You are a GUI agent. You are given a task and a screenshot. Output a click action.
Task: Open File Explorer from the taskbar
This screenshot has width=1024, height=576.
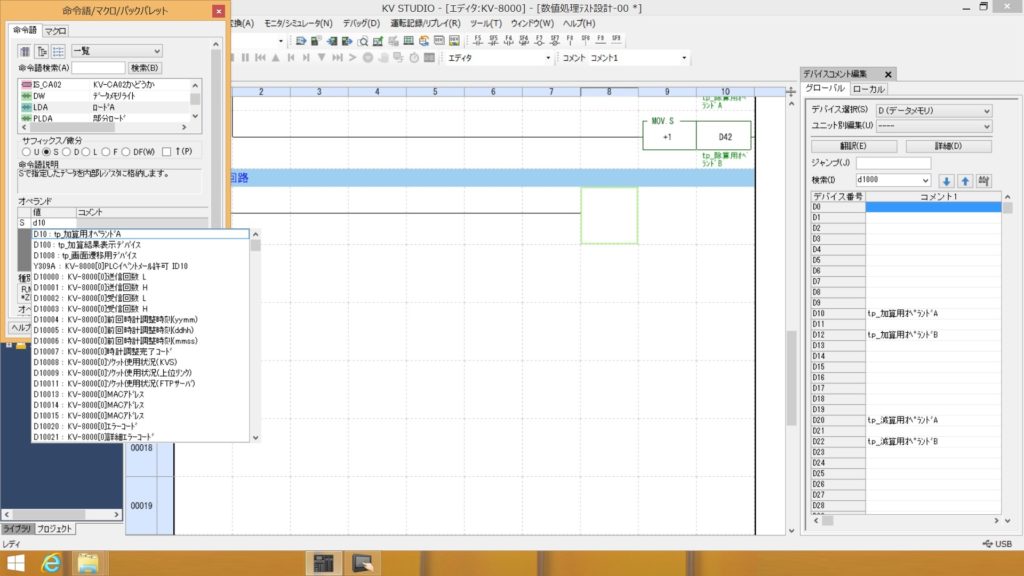pos(87,563)
